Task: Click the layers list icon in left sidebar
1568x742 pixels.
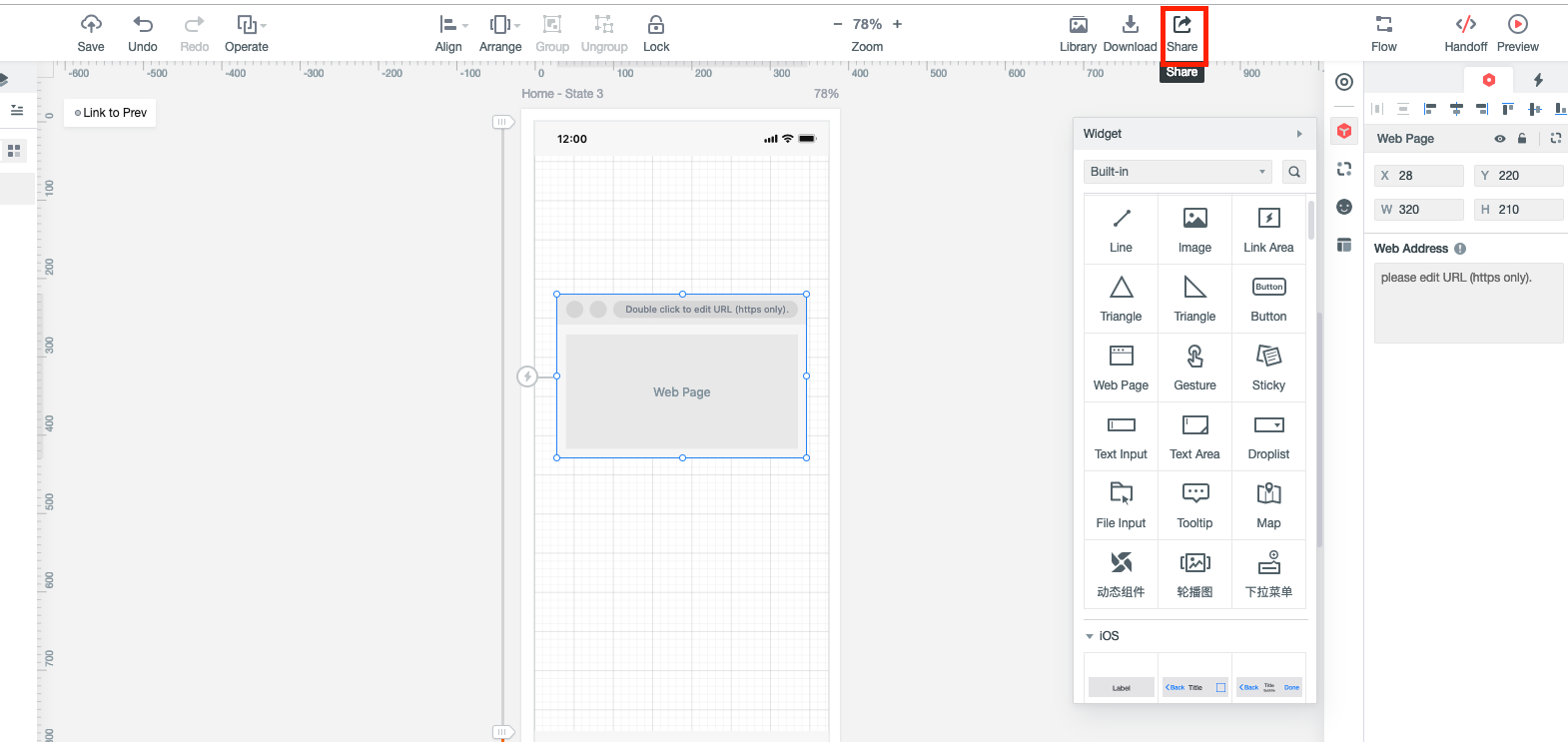Action: point(17,110)
